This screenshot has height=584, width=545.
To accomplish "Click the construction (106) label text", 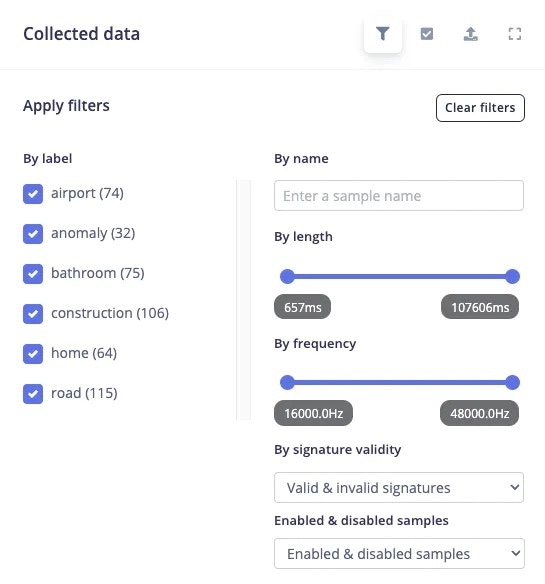I will tap(110, 313).
